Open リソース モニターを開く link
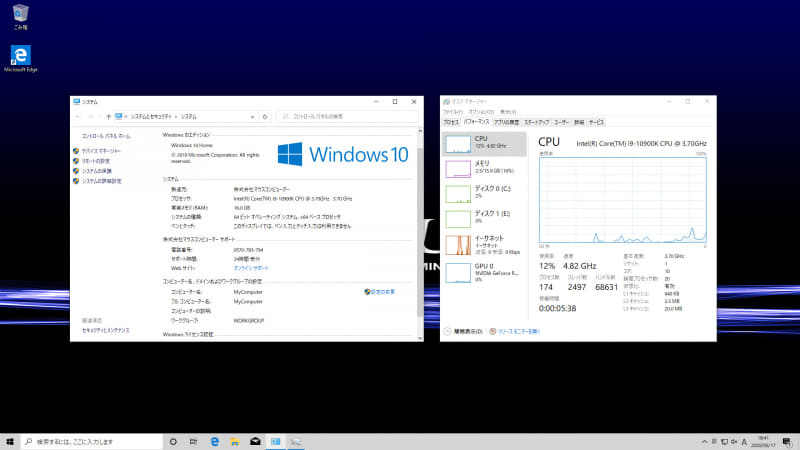This screenshot has height=450, width=800. tap(514, 332)
